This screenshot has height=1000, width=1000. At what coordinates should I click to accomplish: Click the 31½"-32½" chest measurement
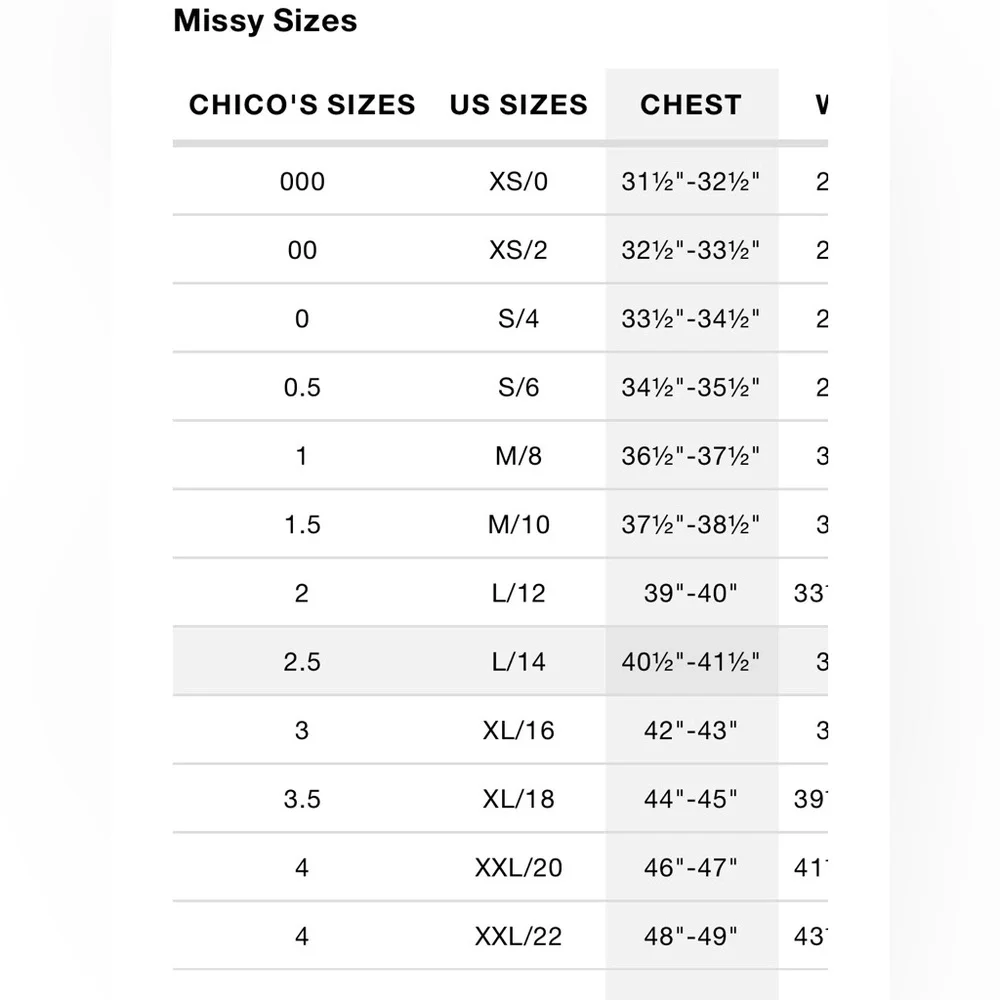pyautogui.click(x=691, y=182)
